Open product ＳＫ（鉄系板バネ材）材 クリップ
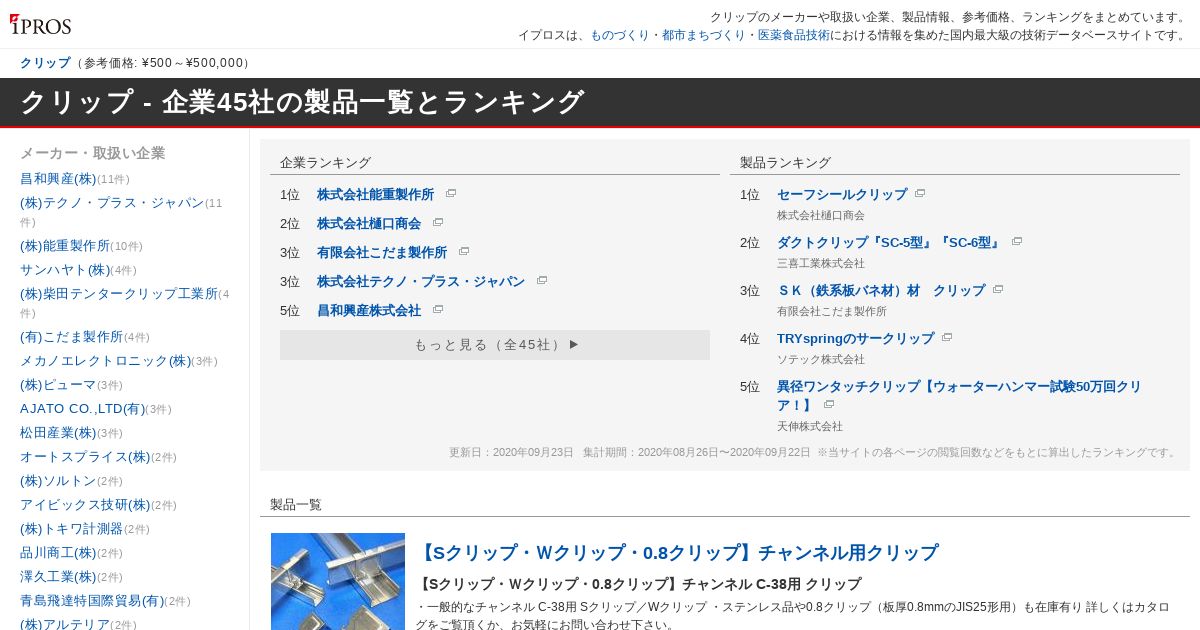This screenshot has height=630, width=1200. click(x=881, y=291)
